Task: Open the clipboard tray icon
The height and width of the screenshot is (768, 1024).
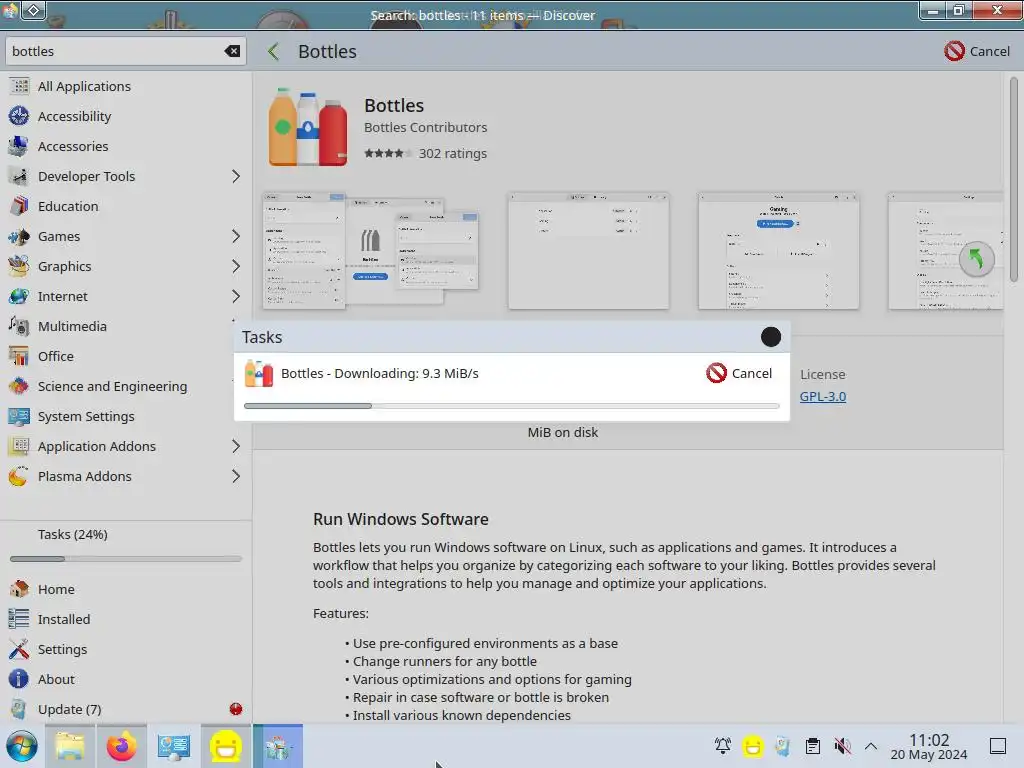Action: pos(812,746)
